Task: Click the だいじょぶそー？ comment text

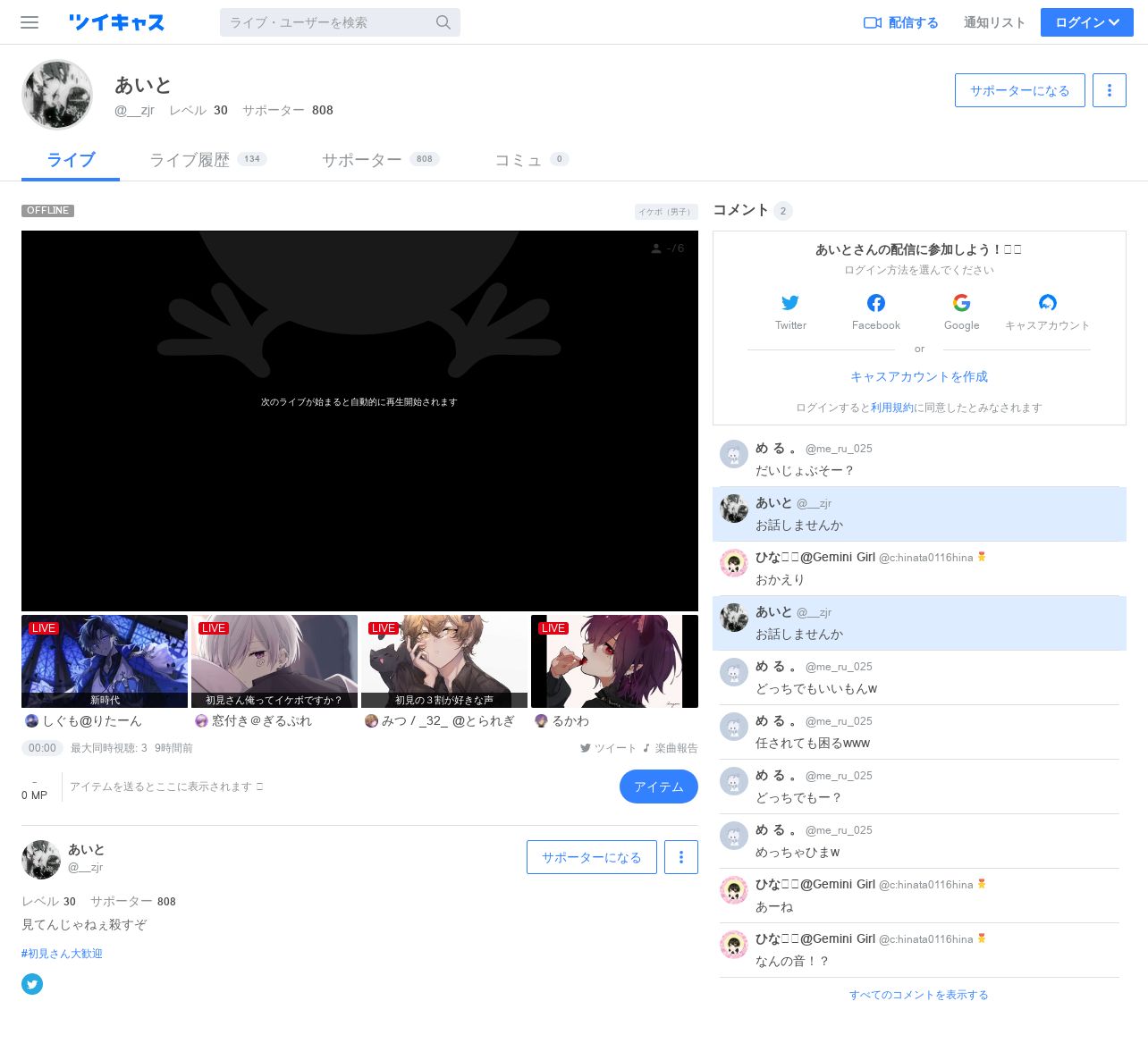Action: point(805,470)
